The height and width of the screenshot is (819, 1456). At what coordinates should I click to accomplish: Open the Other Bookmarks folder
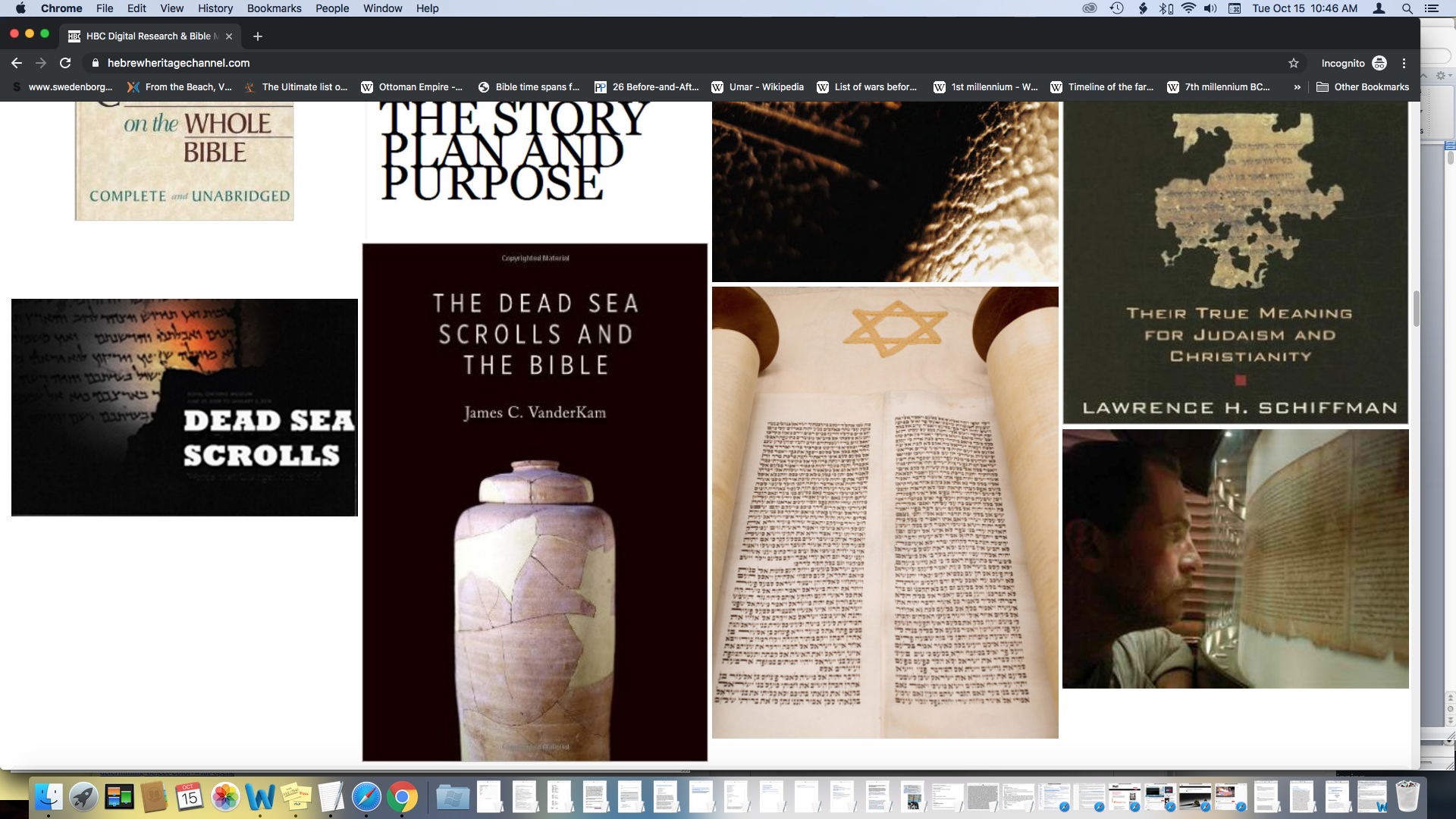1363,87
